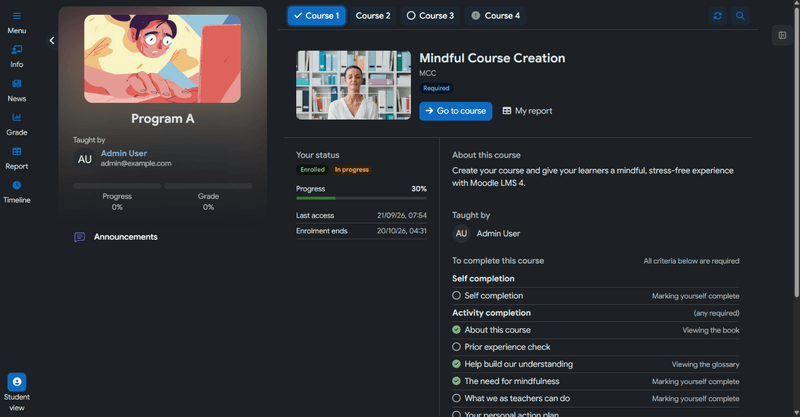This screenshot has width=800, height=417.
Task: Click The need for mindfulness checkmark
Action: 456,381
